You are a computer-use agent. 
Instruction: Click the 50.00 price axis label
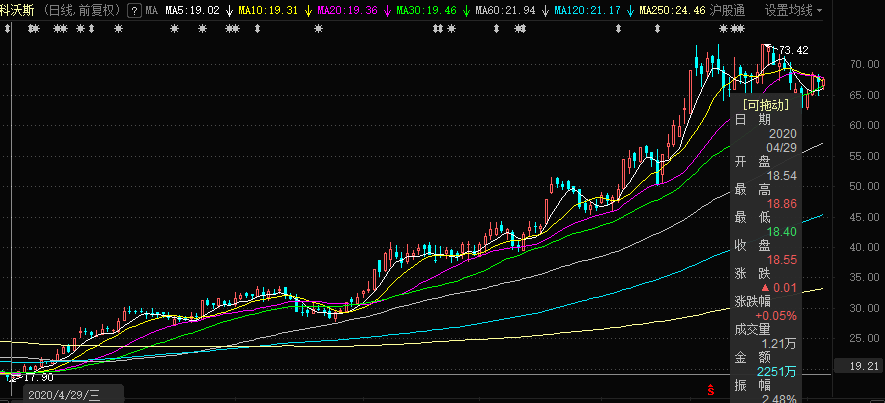point(865,186)
